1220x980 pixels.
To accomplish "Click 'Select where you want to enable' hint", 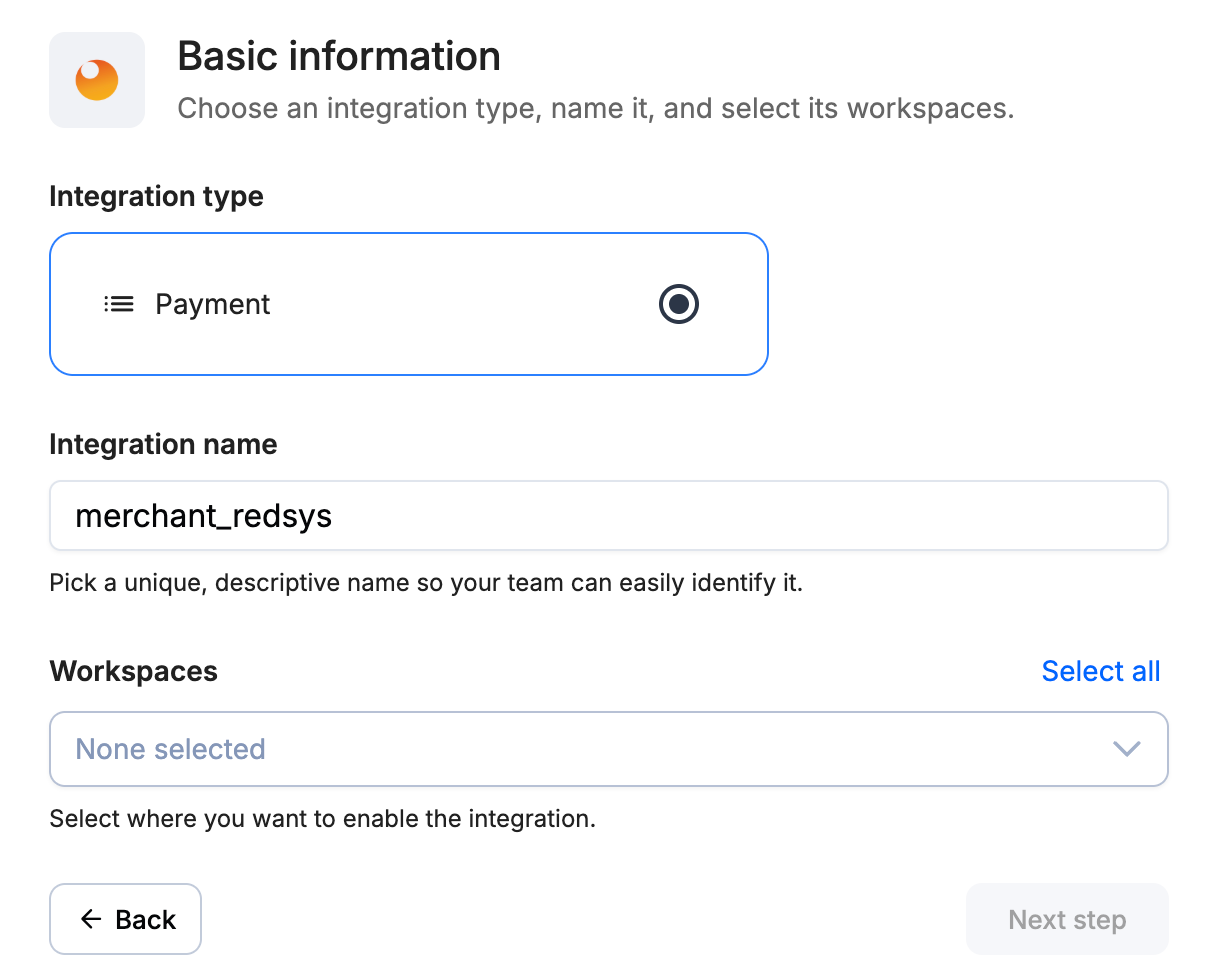I will [322, 819].
